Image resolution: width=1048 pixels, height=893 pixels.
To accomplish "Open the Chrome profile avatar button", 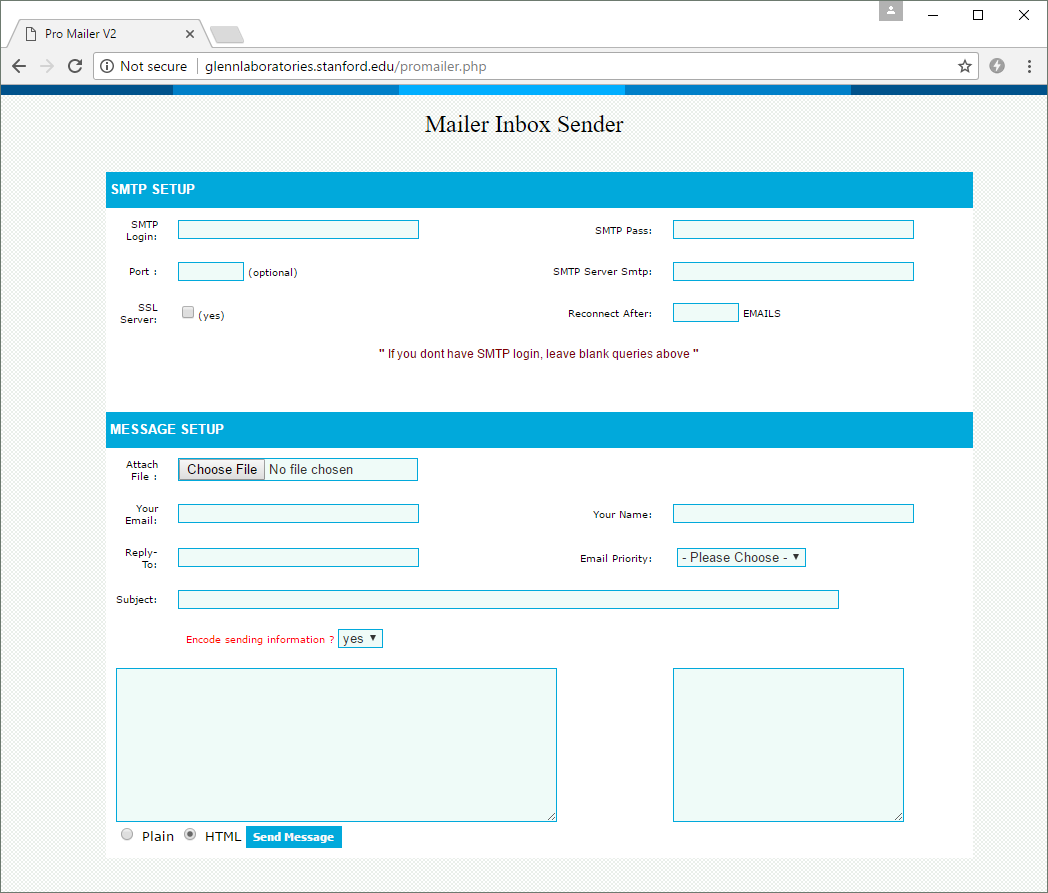I will click(x=891, y=11).
